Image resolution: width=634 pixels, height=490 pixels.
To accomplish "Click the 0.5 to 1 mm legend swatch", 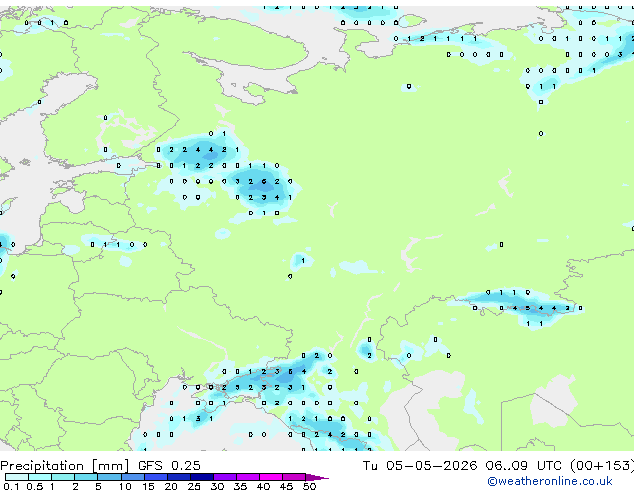I will click(40, 477).
